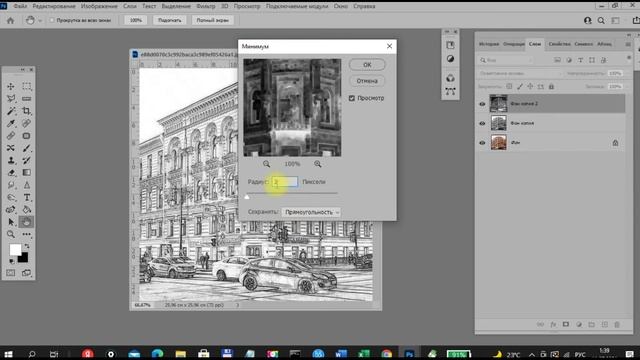Change screen mode icon in toolbox
640x360 pixels.
tap(27, 273)
